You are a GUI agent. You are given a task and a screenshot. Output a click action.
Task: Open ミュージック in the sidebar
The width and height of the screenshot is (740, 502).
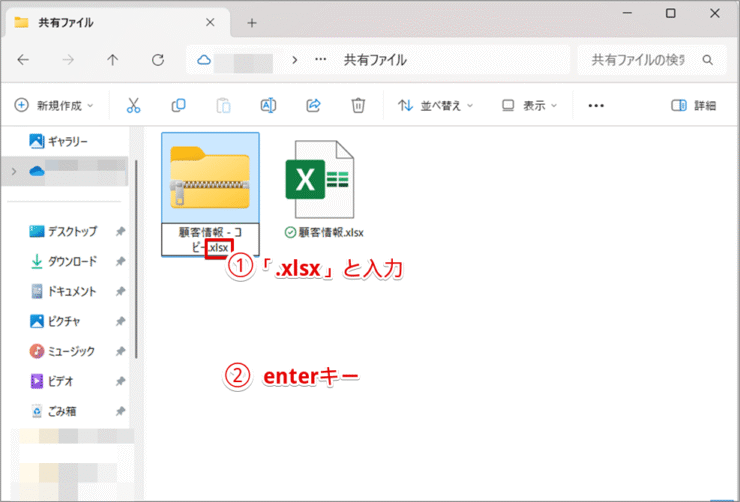coord(62,351)
